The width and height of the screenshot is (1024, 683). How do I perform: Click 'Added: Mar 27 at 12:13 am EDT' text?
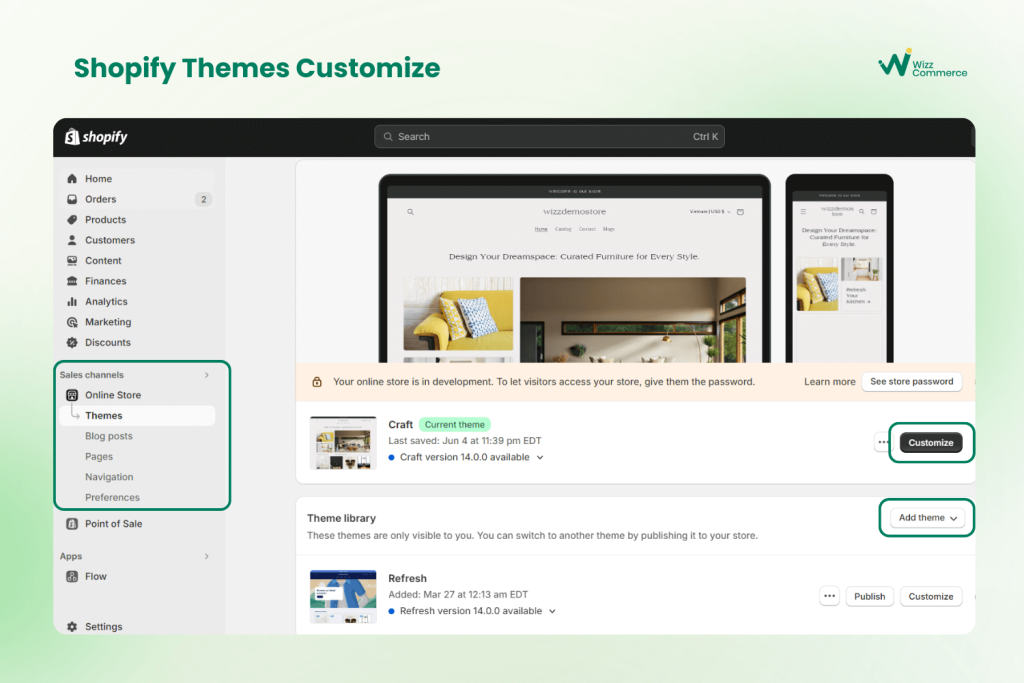[x=458, y=595]
